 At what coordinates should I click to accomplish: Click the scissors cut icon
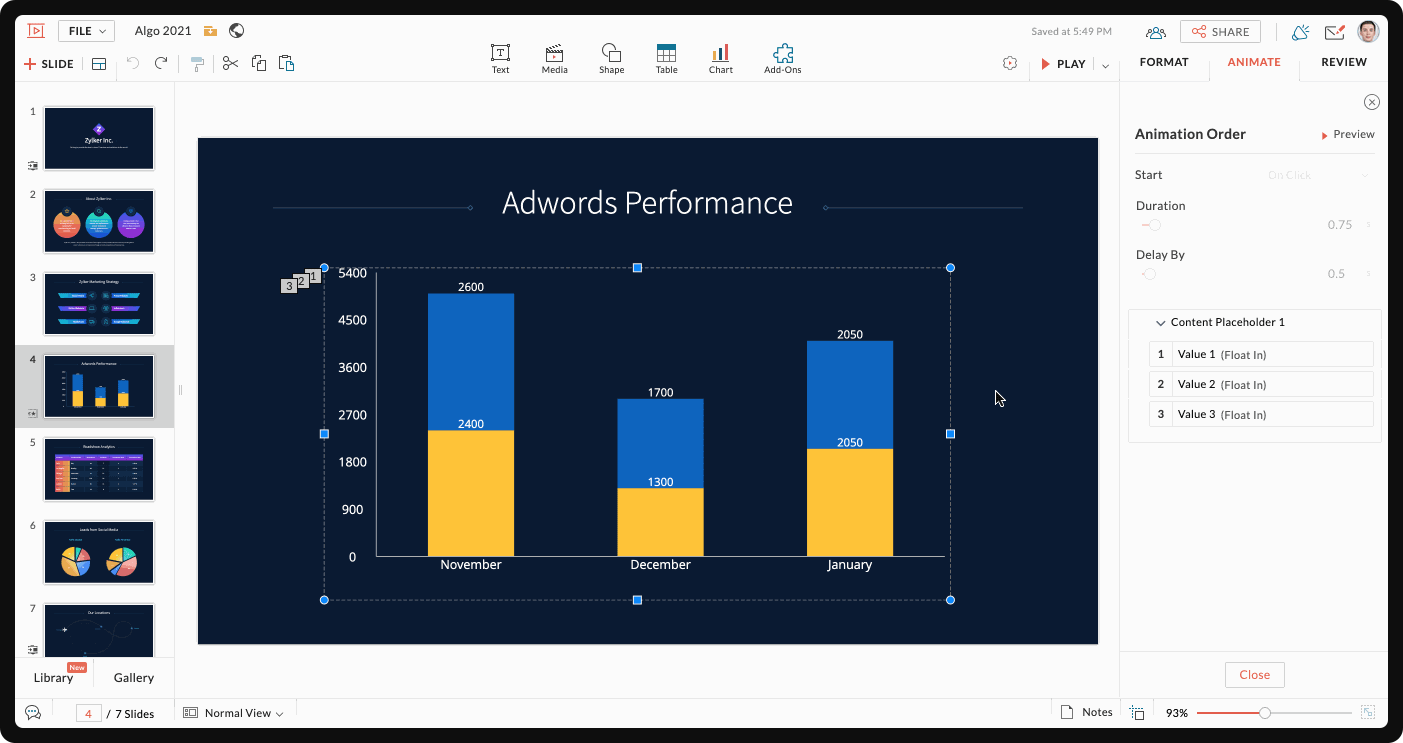tap(230, 63)
